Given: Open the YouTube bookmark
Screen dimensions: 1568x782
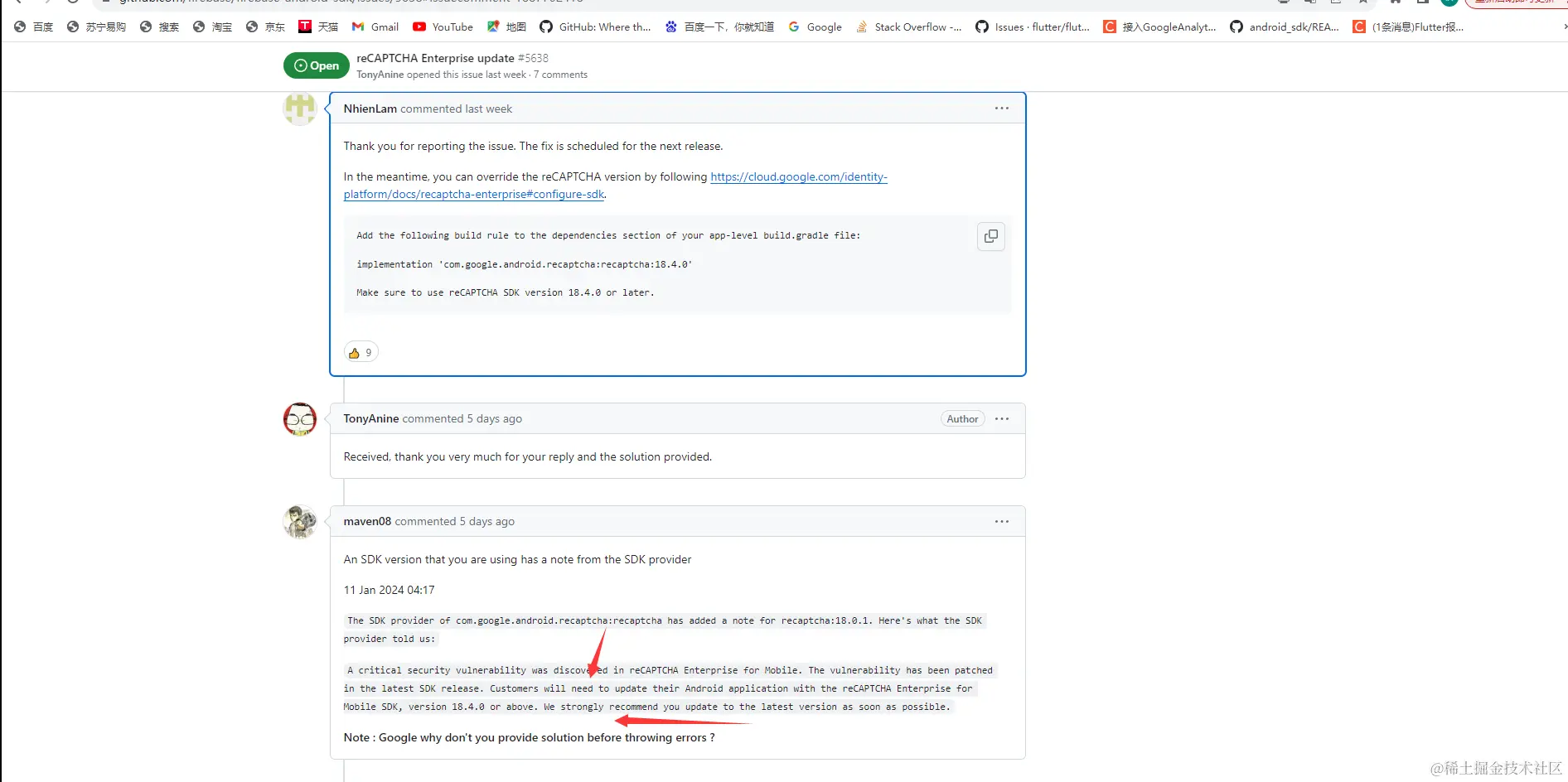Looking at the screenshot, I should point(443,27).
